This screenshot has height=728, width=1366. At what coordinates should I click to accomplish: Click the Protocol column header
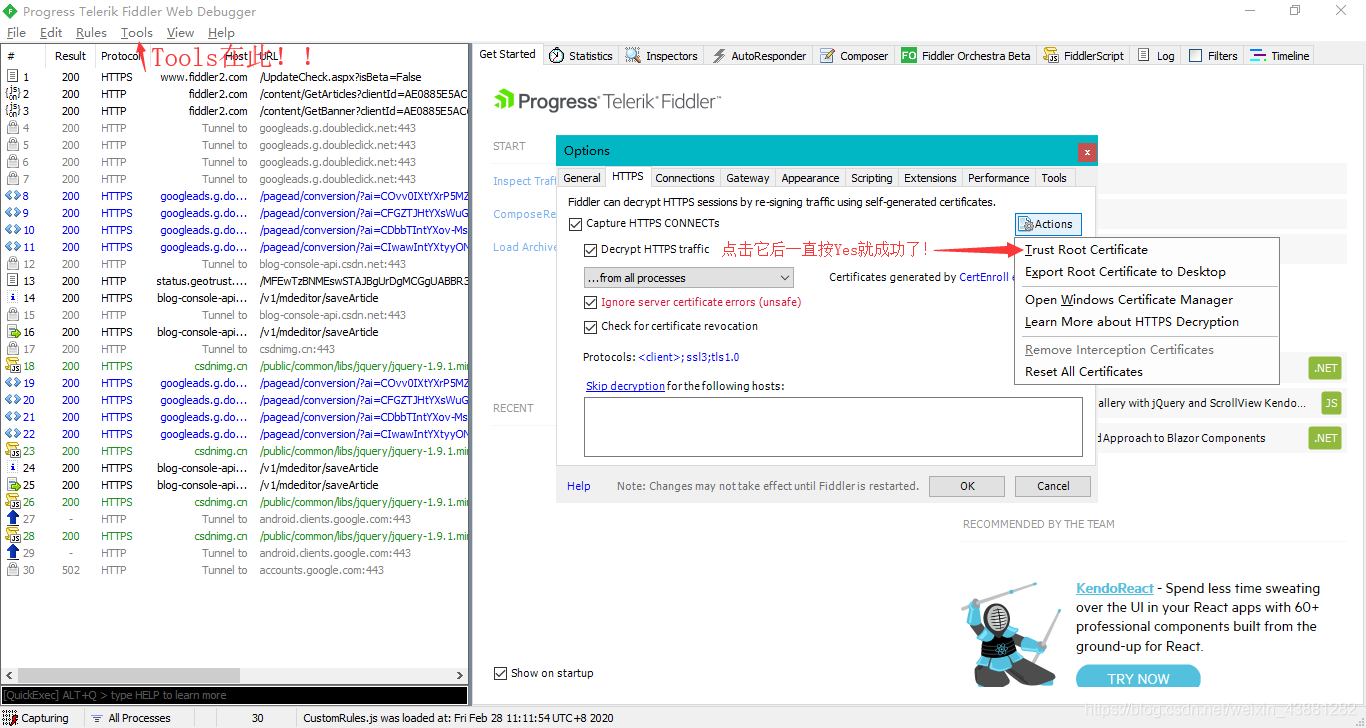(121, 56)
